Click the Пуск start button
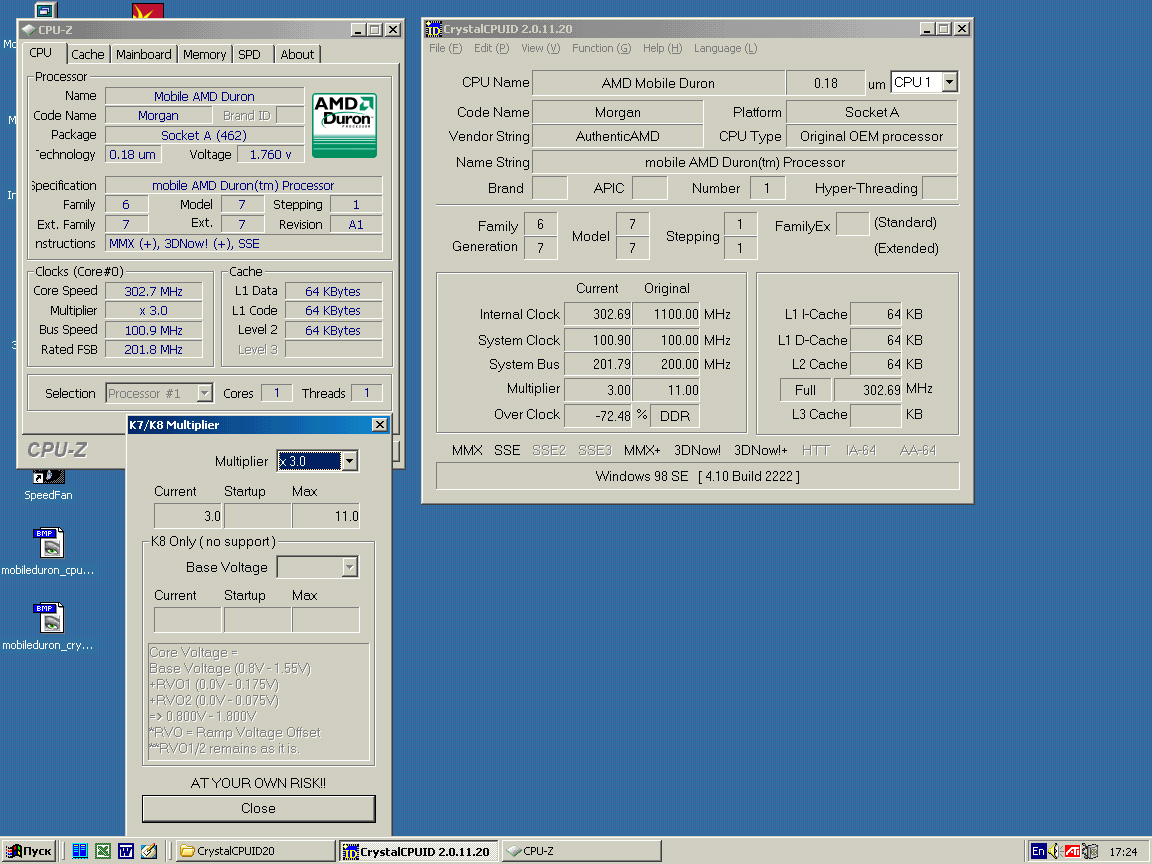The height and width of the screenshot is (864, 1152). (x=29, y=851)
